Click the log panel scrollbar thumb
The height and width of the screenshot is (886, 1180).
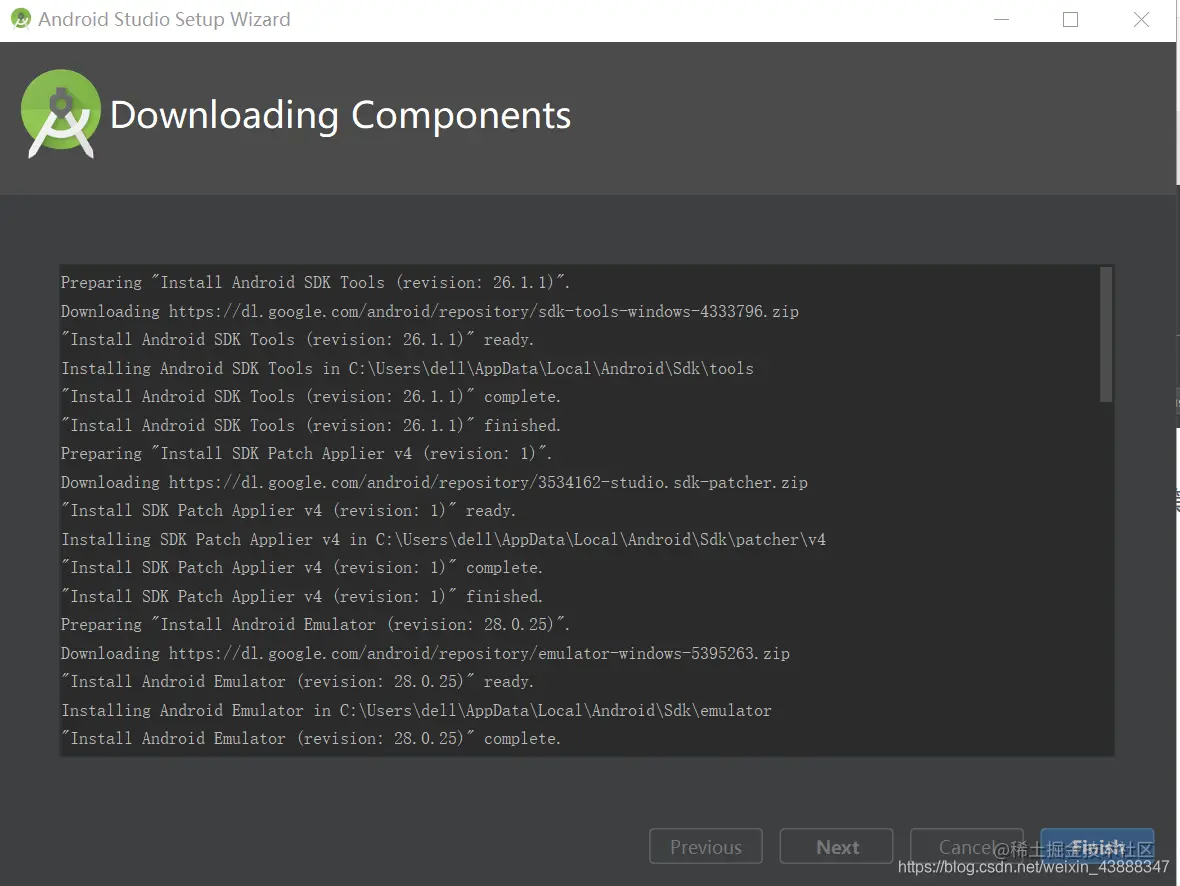(x=1105, y=334)
